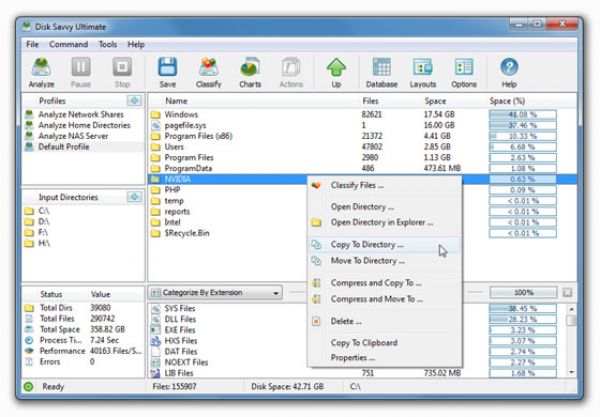
Task: Click the Analyze toolbar icon
Action: click(42, 72)
